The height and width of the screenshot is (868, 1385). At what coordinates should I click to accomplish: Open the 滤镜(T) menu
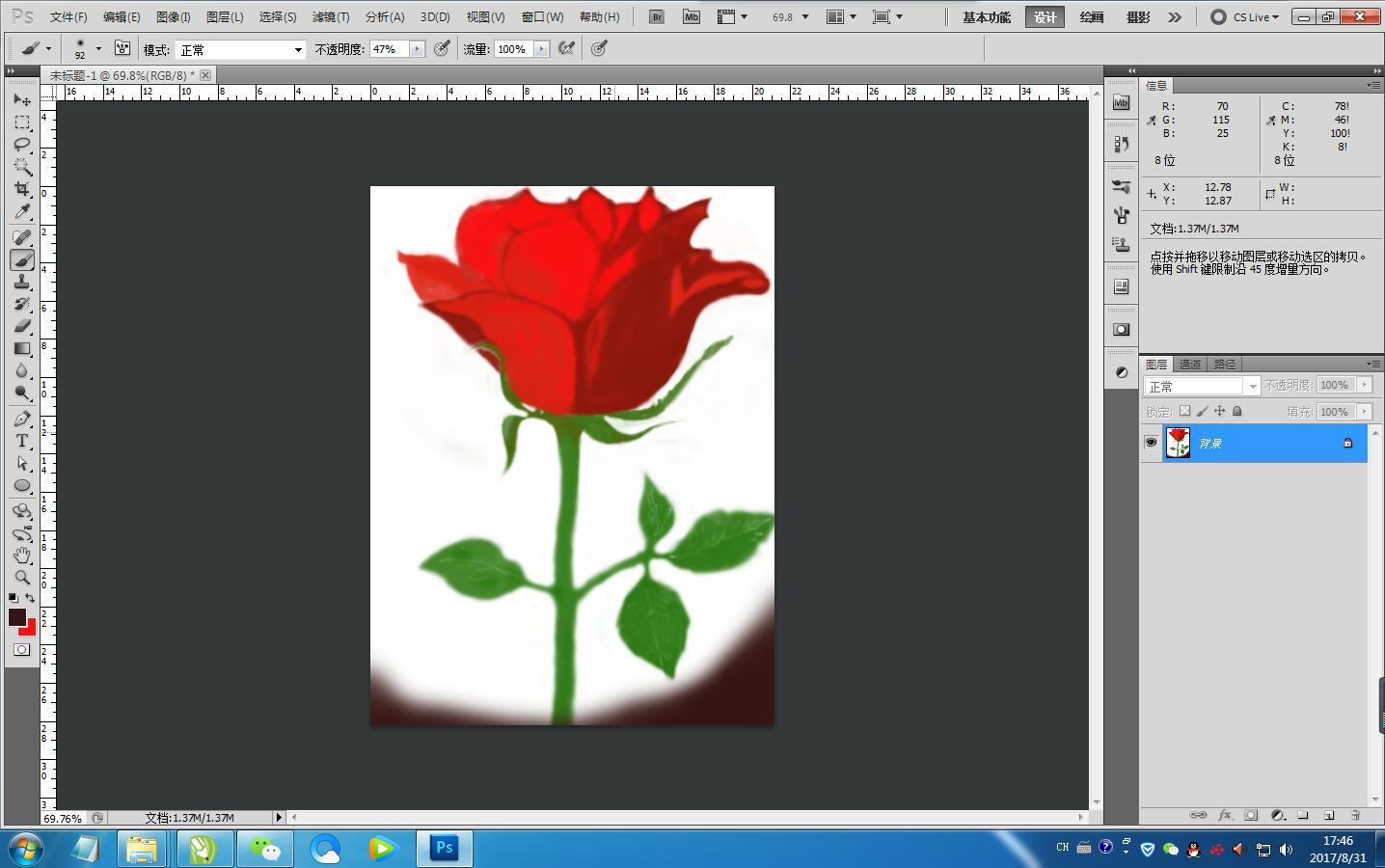pyautogui.click(x=330, y=17)
